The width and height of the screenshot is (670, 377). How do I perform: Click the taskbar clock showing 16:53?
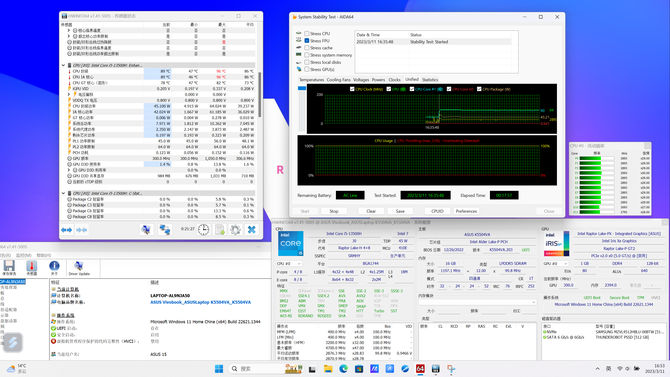[x=654, y=368]
